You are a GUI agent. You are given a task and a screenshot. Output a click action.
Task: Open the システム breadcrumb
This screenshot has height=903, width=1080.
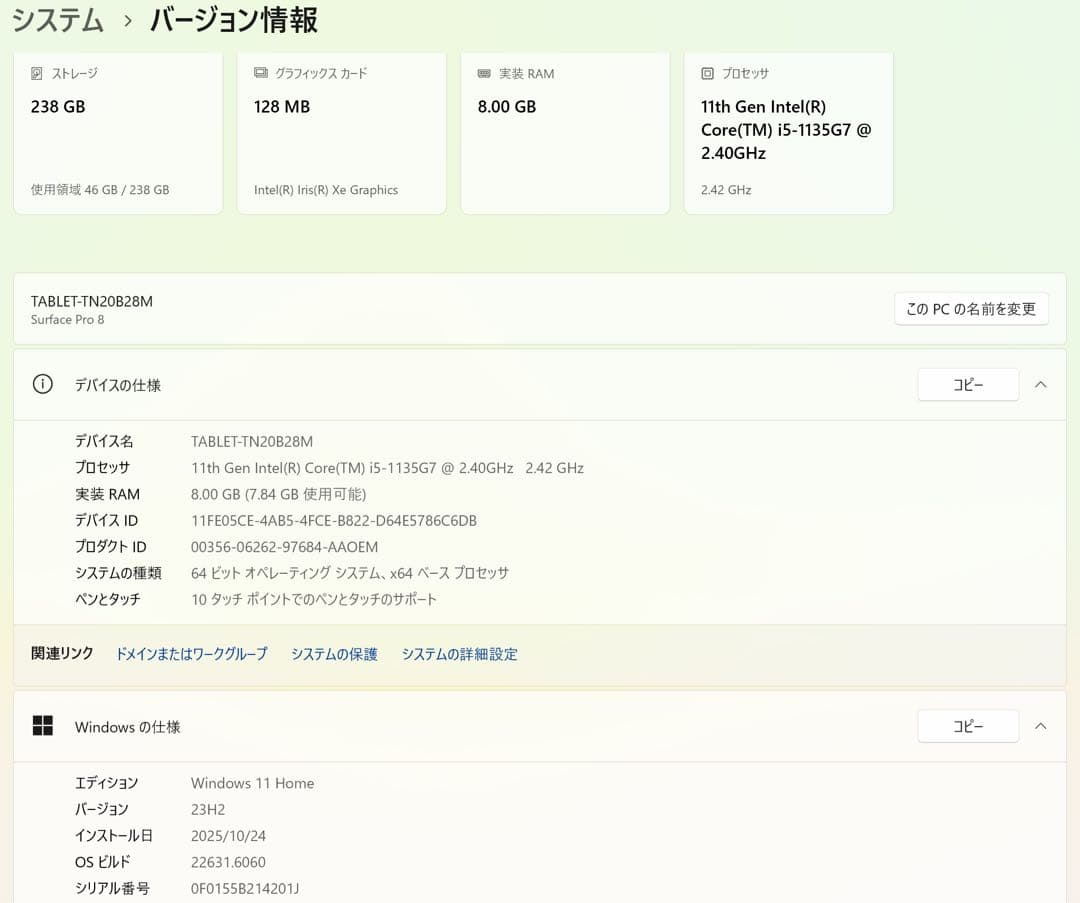pos(57,19)
